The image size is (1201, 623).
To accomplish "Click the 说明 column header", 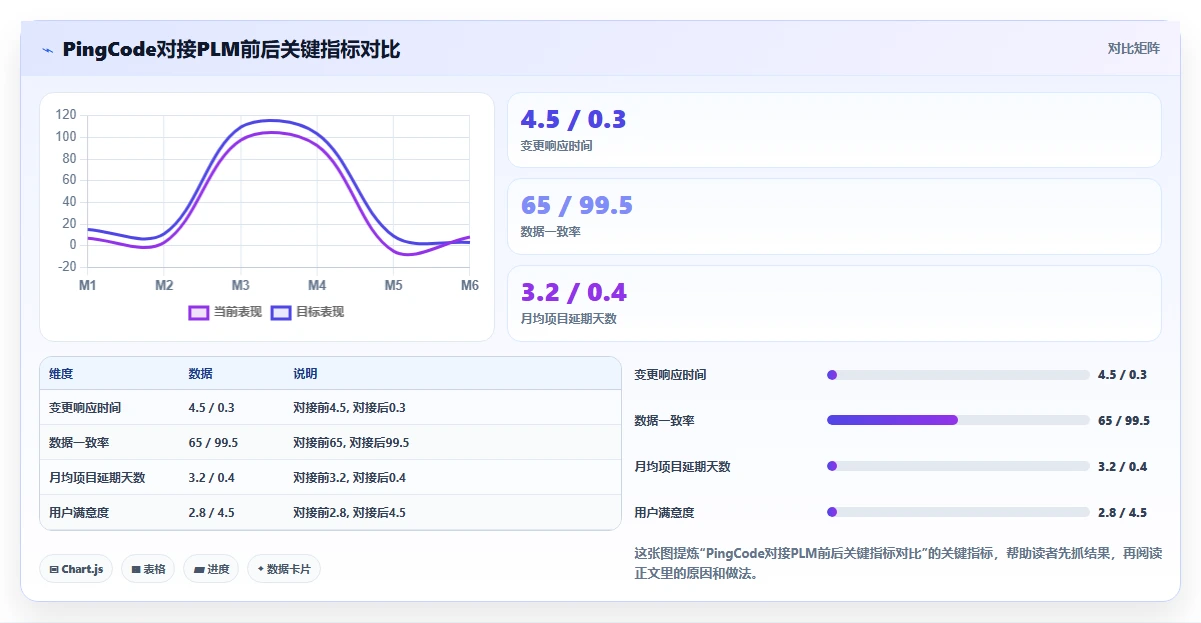I will coord(305,374).
